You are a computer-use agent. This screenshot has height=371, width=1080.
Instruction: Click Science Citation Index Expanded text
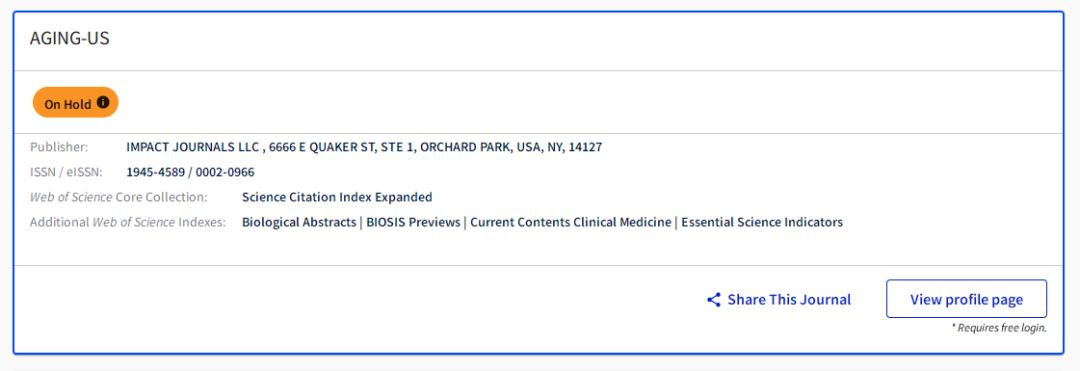[x=338, y=198]
